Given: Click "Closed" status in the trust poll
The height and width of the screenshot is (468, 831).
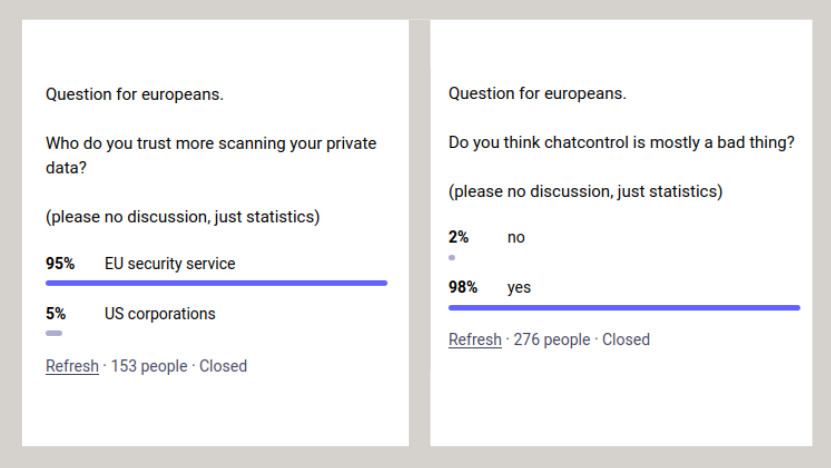Looking at the screenshot, I should point(223,366).
